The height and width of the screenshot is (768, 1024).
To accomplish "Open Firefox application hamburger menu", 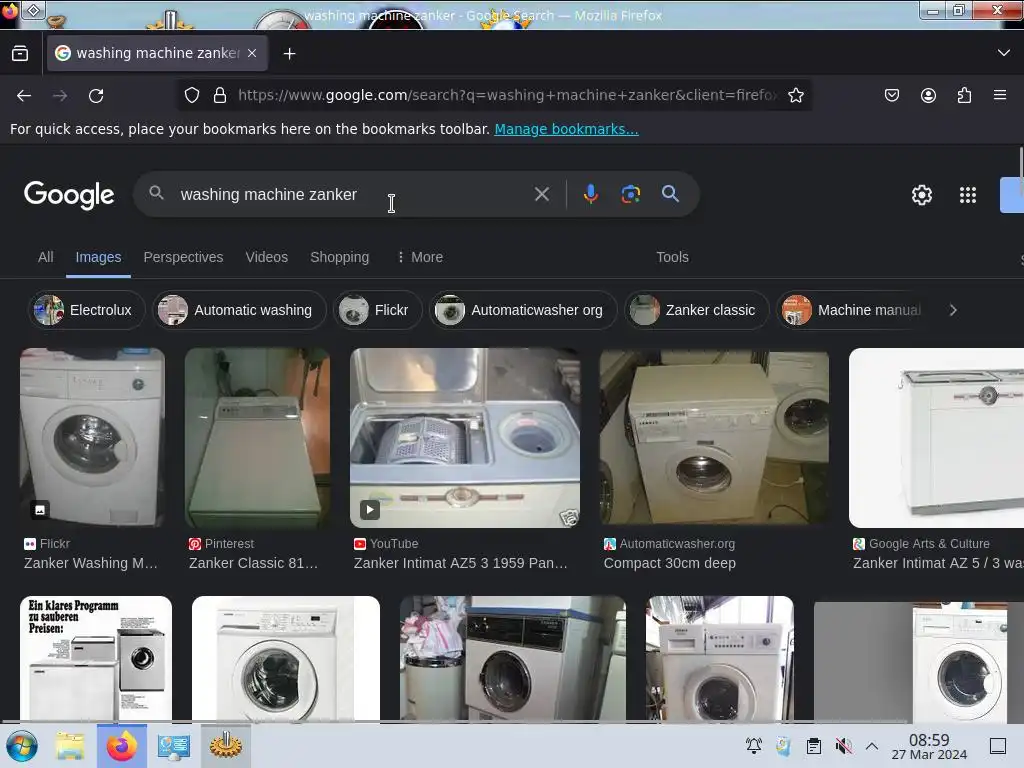I will (x=1000, y=95).
